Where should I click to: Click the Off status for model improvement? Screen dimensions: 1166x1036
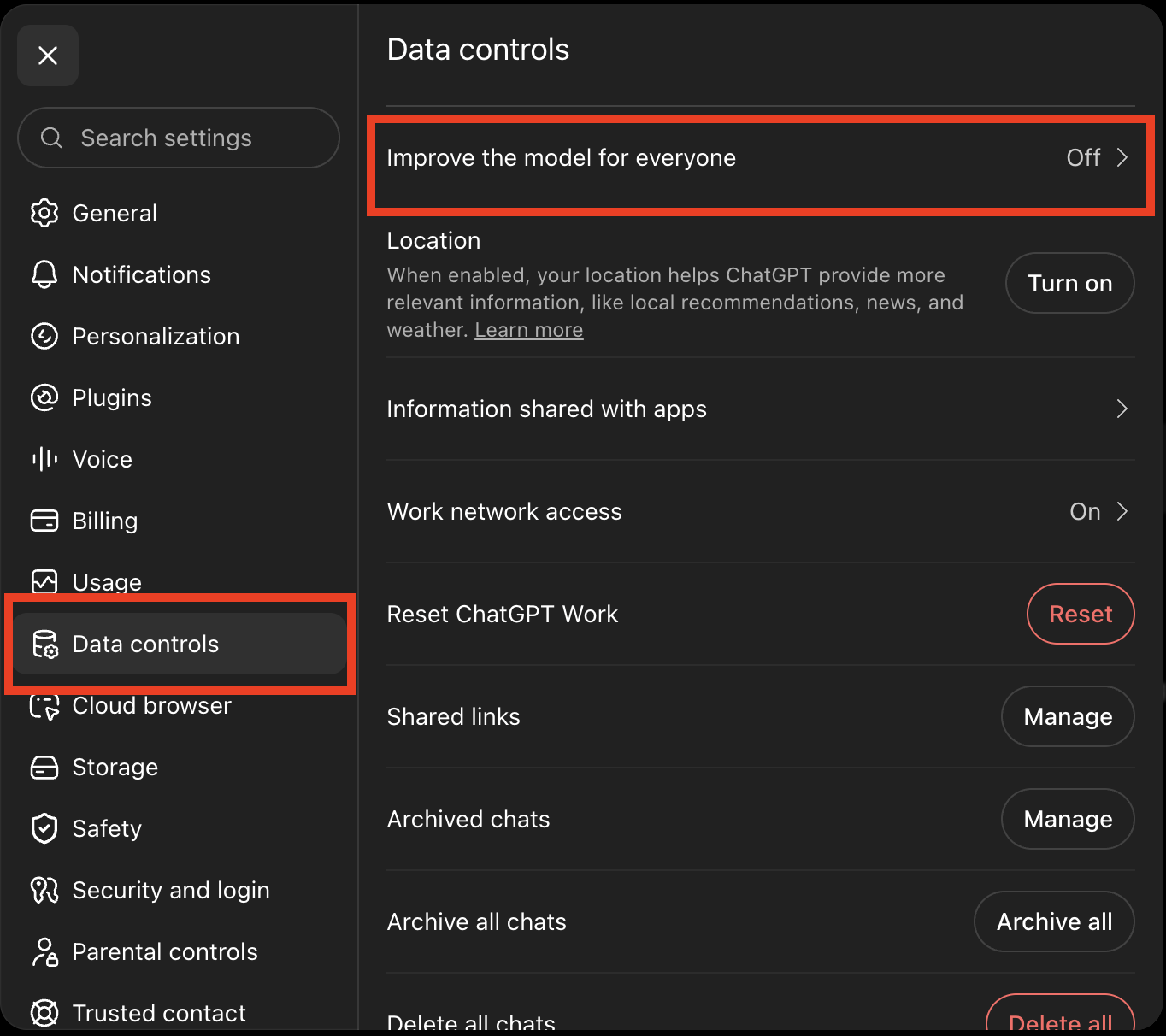[x=1083, y=157]
